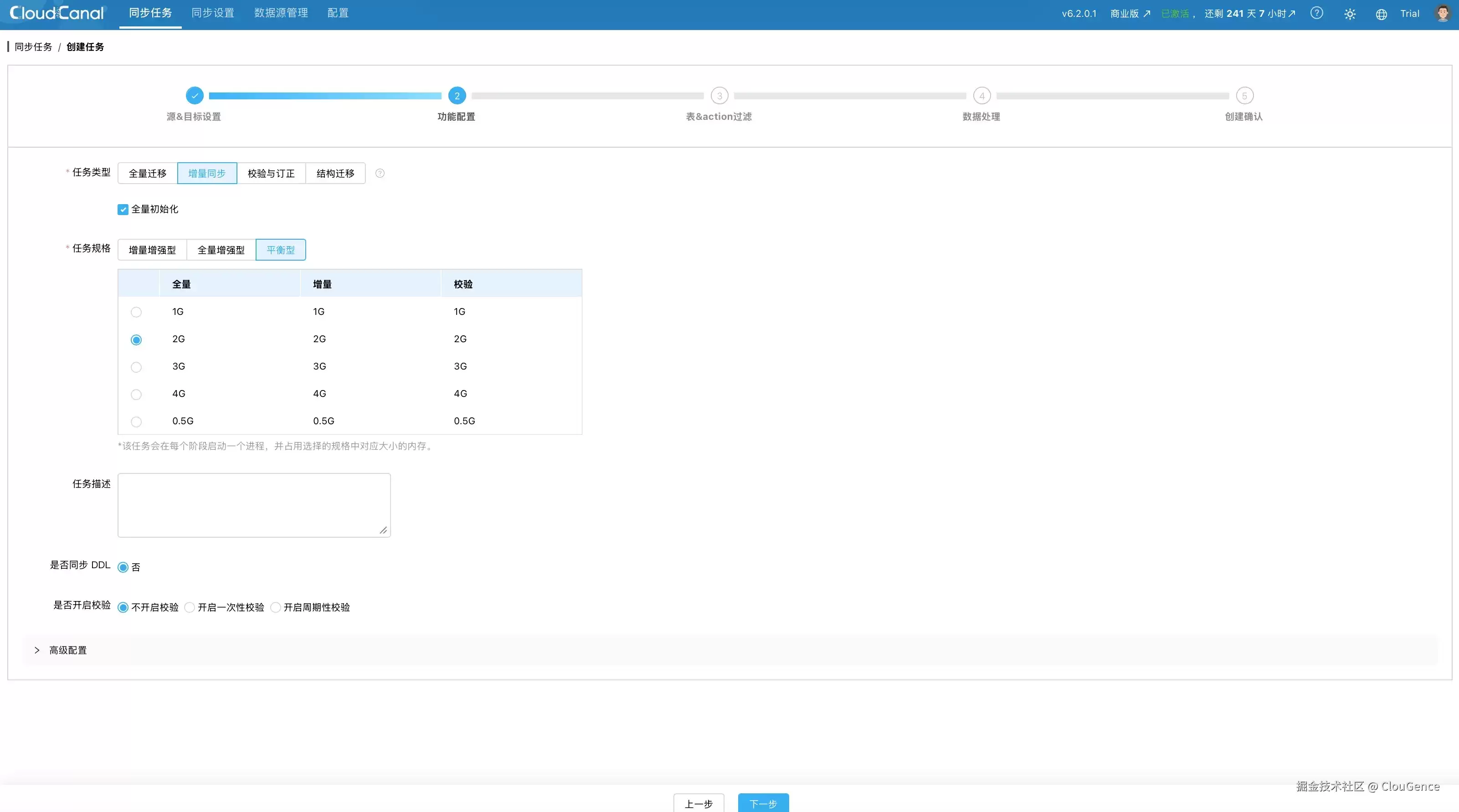The image size is (1459, 812).
Task: Click the completed step one checkmark circle
Action: (194, 96)
